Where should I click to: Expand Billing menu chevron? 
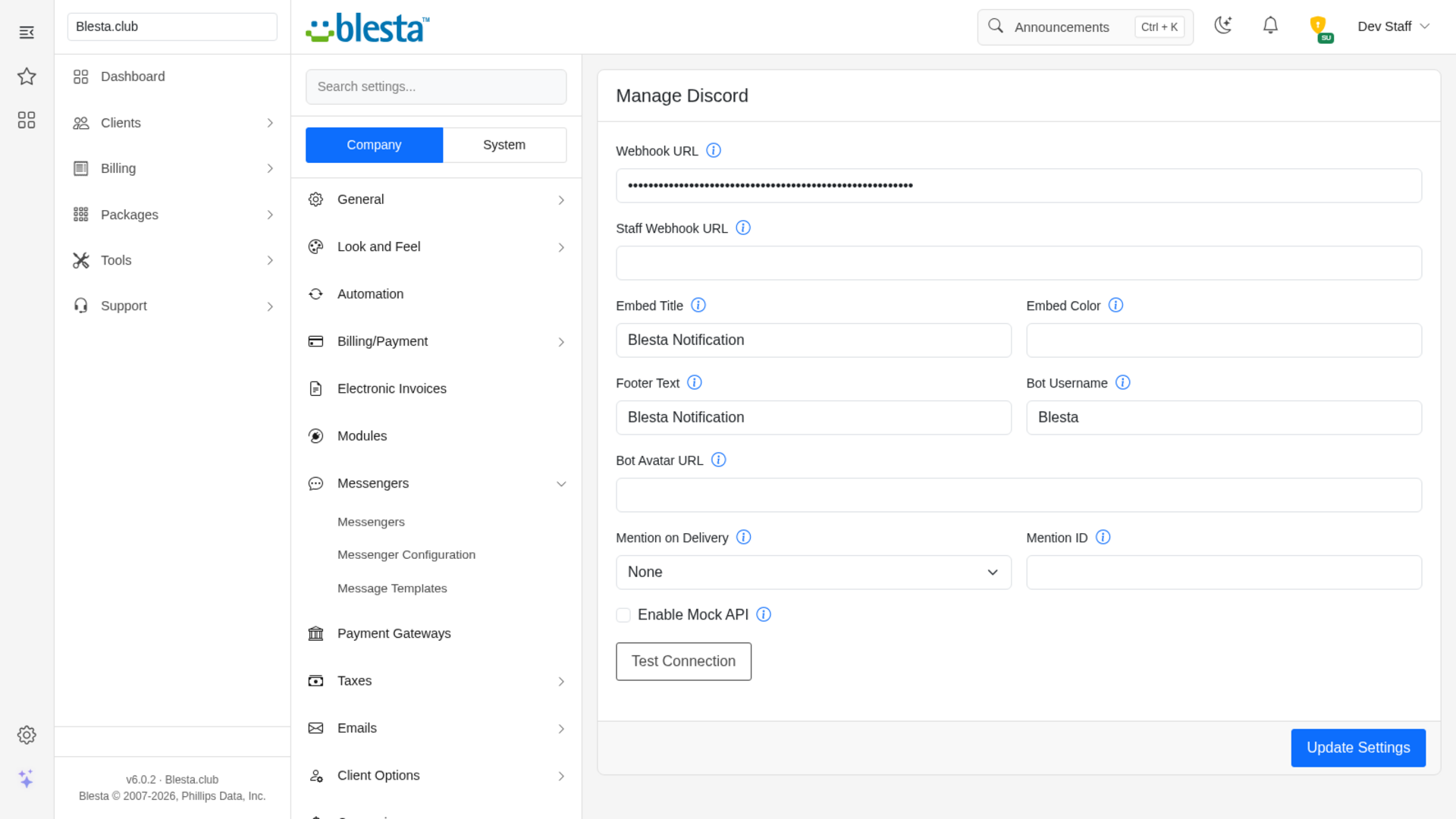270,168
